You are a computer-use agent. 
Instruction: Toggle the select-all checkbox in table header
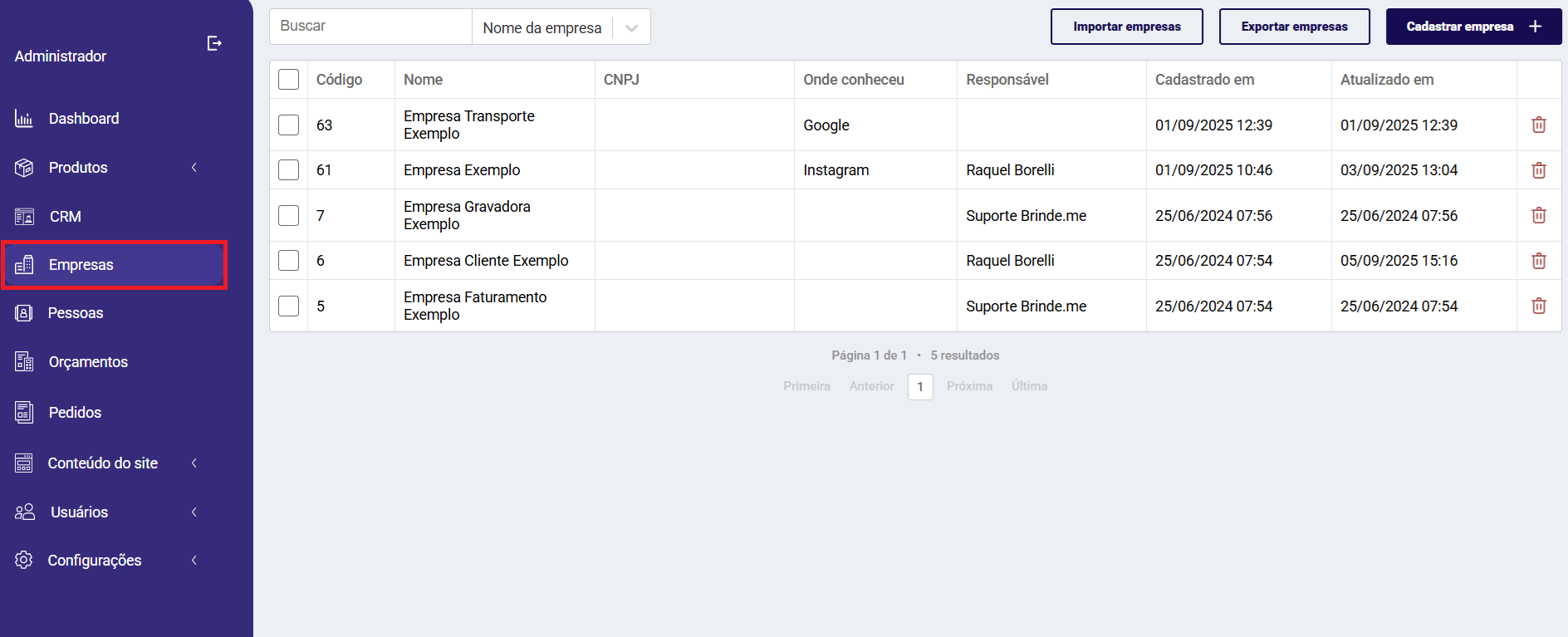pos(288,80)
